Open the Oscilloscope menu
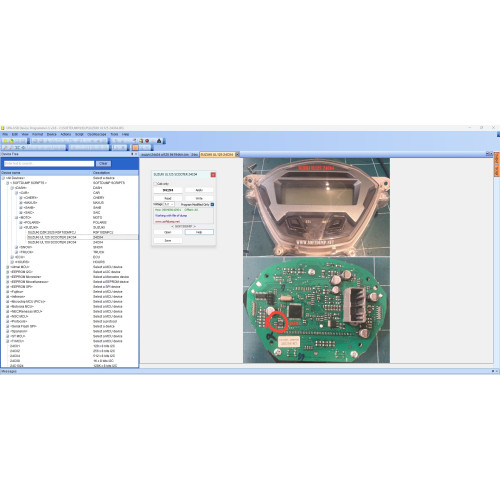Image resolution: width=500 pixels, height=500 pixels. click(97, 134)
